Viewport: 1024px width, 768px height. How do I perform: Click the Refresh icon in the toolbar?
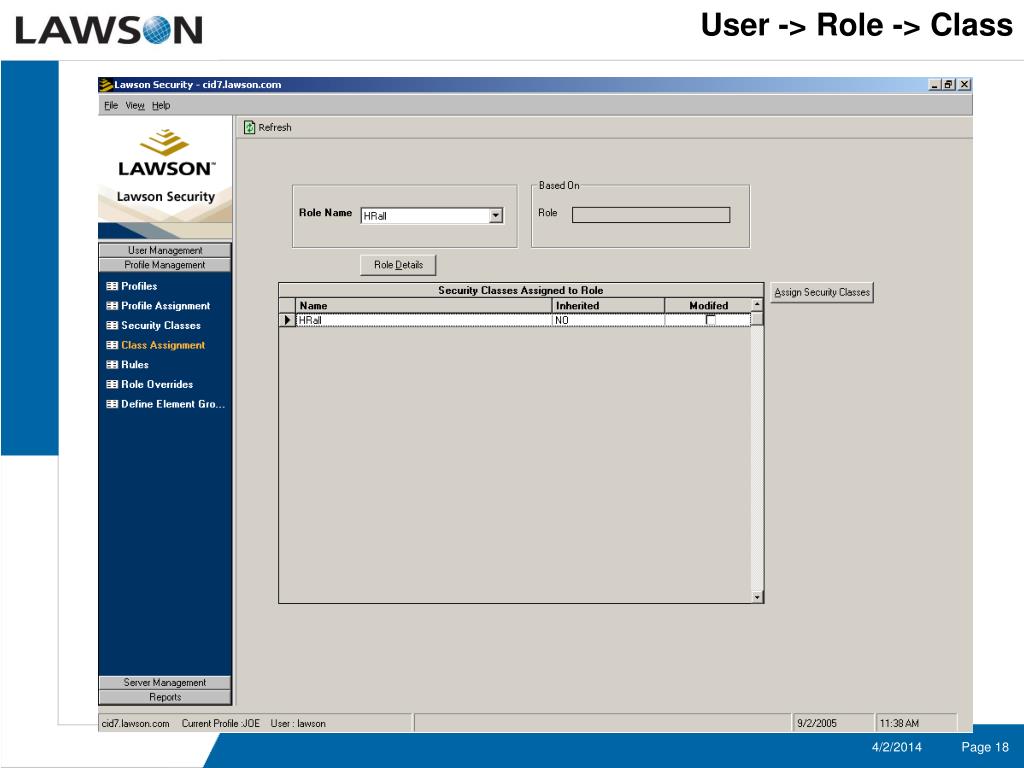(x=249, y=127)
